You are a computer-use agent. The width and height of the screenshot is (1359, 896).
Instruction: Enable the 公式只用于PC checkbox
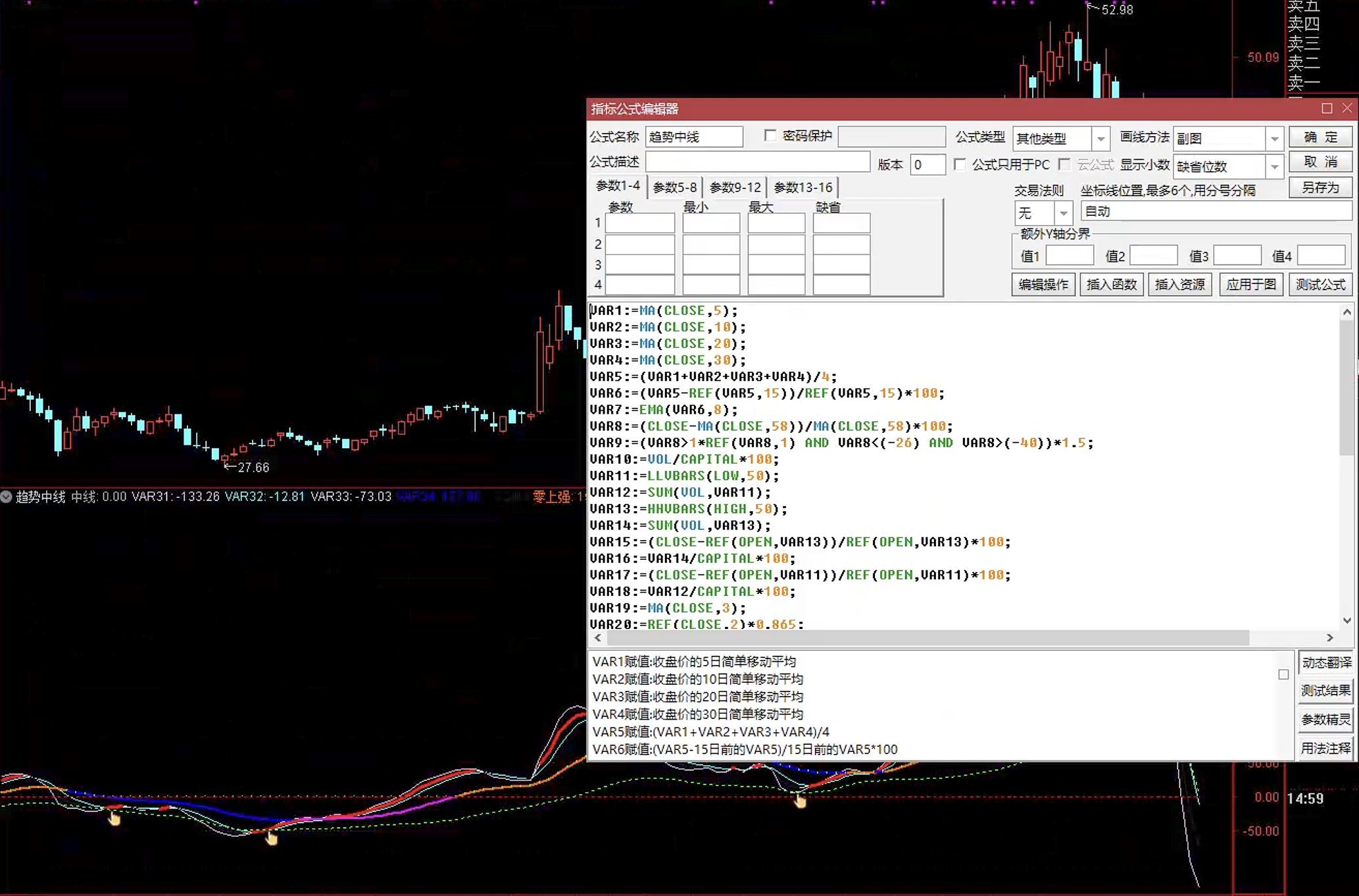coord(960,164)
